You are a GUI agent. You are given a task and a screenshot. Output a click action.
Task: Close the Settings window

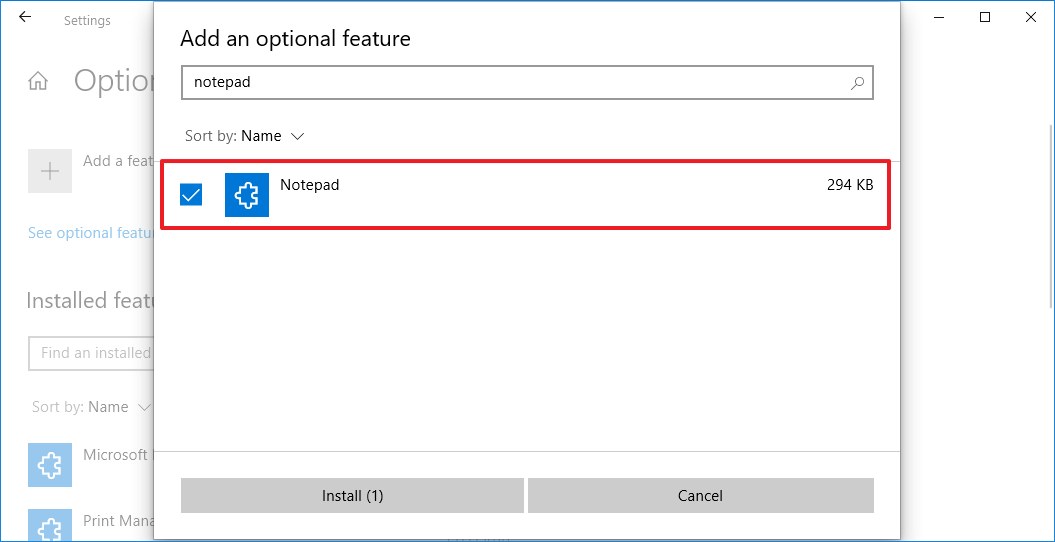[1030, 18]
